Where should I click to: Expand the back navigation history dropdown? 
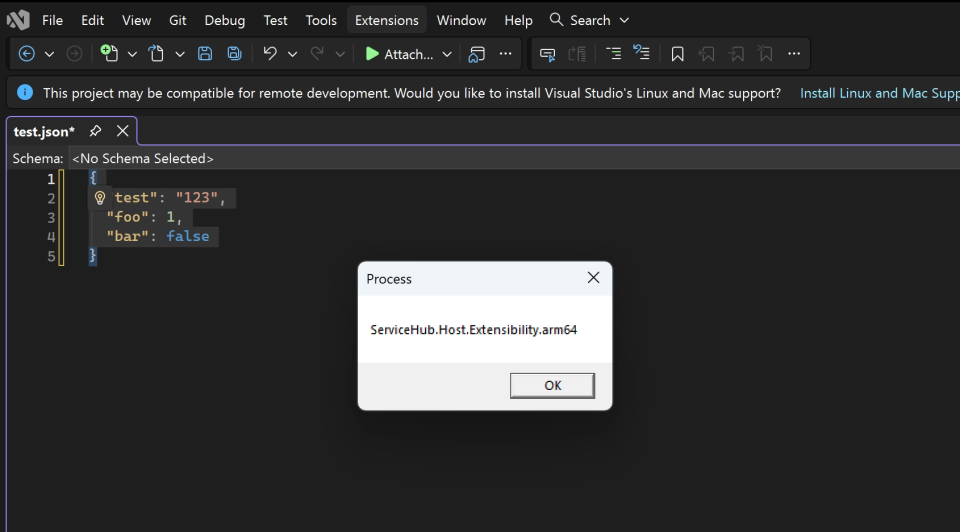pos(49,54)
